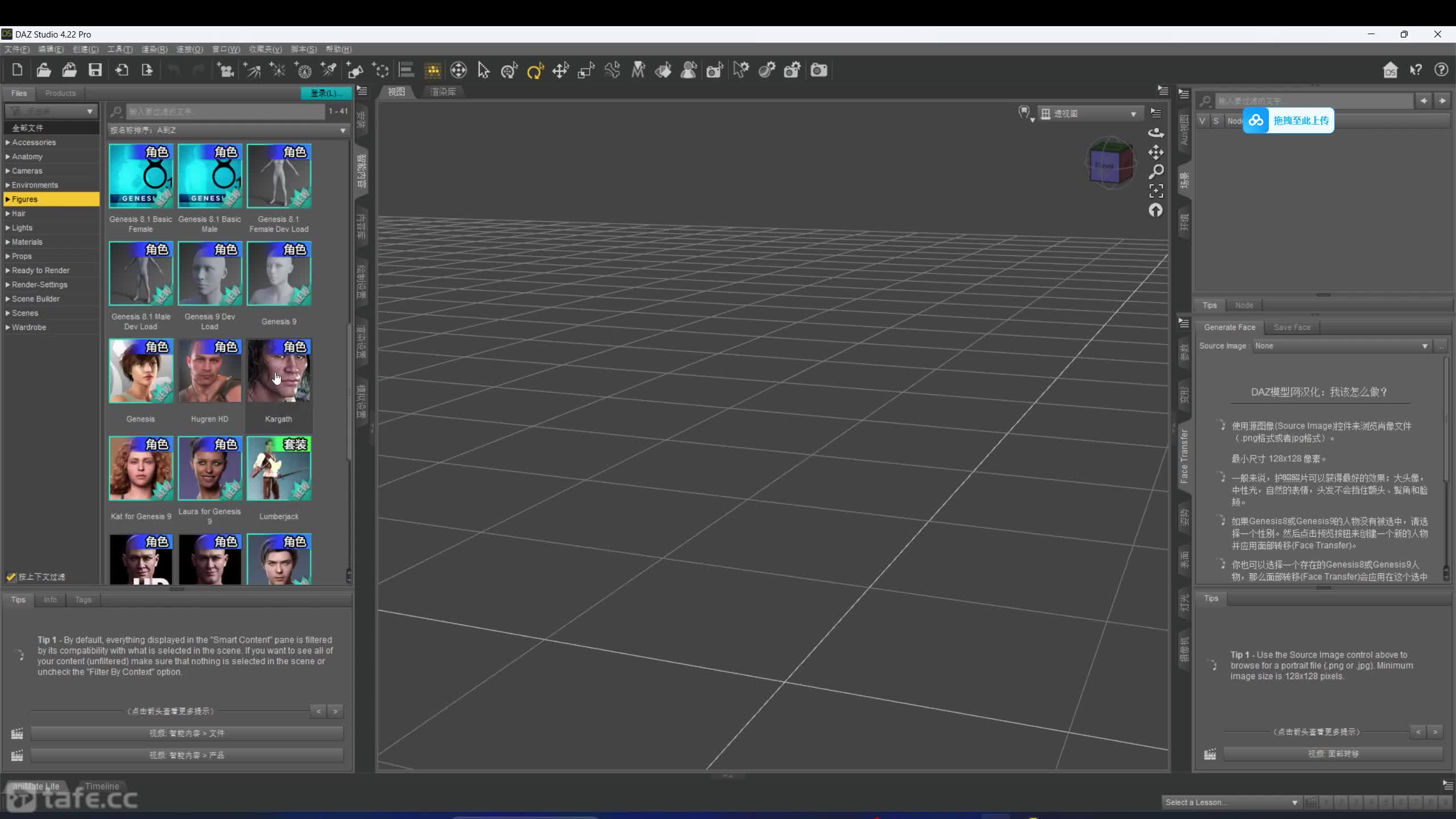This screenshot has height=819, width=1456.
Task: Click the 拖拽至此上传 upload button
Action: tap(1288, 121)
